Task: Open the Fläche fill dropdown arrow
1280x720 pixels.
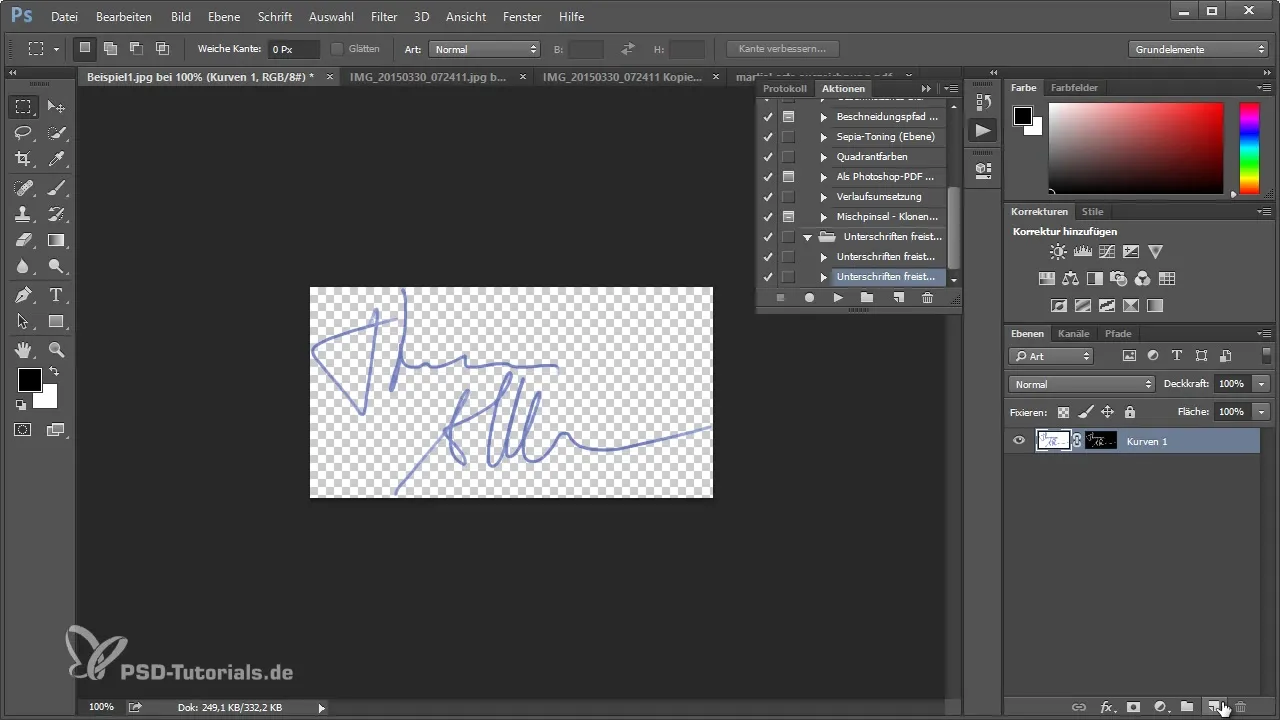Action: pos(1262,411)
